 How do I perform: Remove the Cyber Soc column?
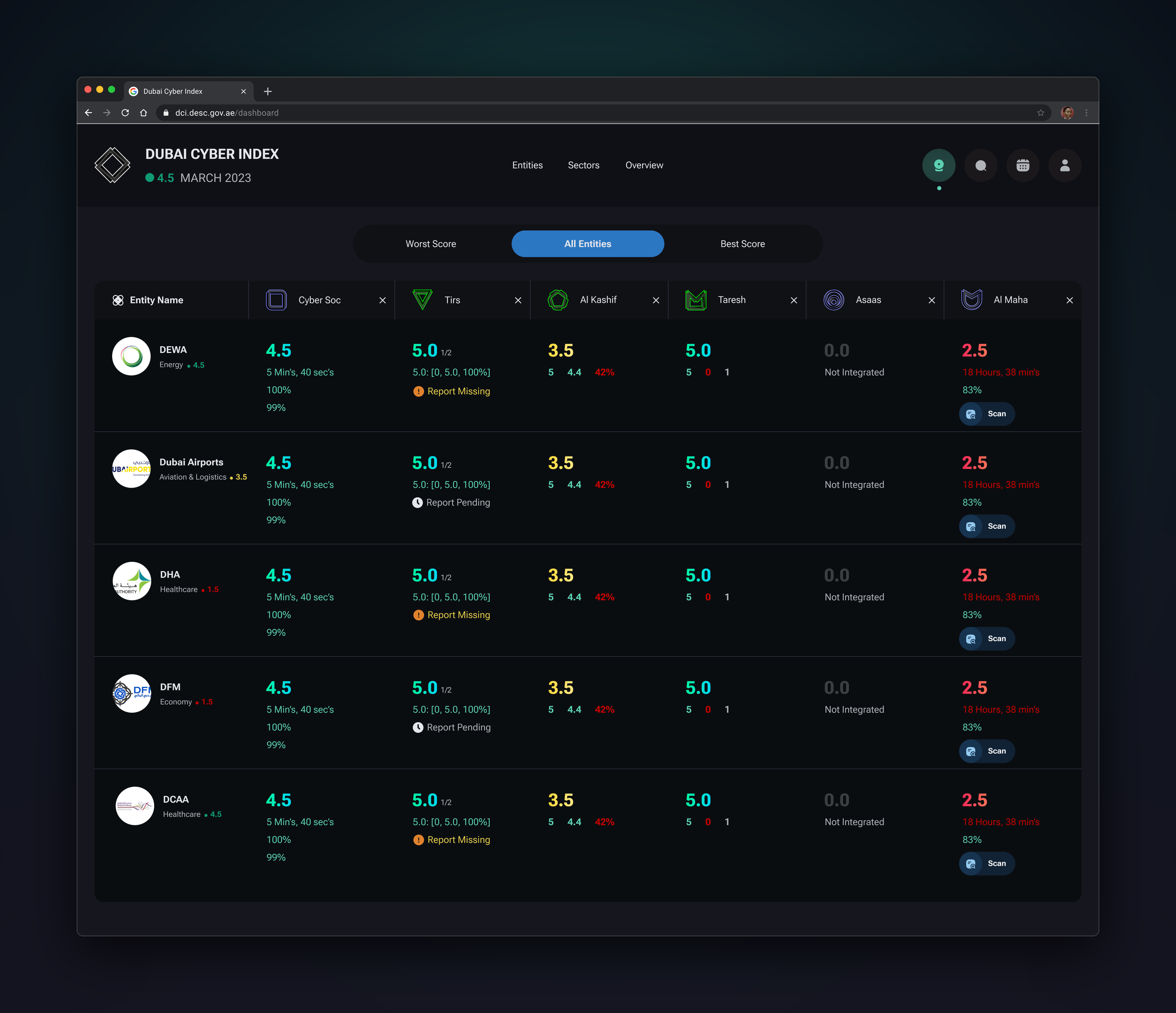tap(383, 300)
